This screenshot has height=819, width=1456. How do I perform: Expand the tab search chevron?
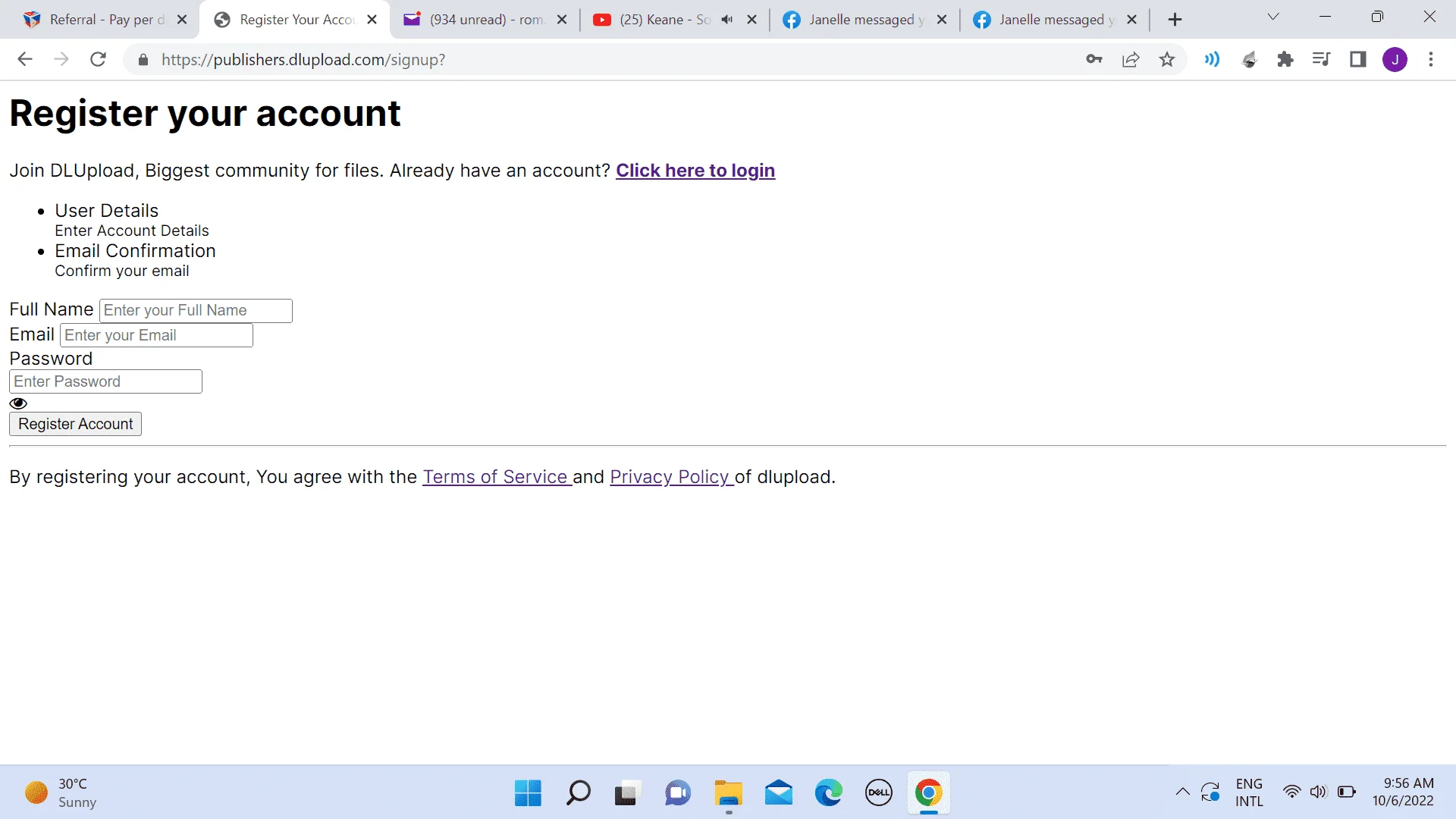pyautogui.click(x=1273, y=17)
